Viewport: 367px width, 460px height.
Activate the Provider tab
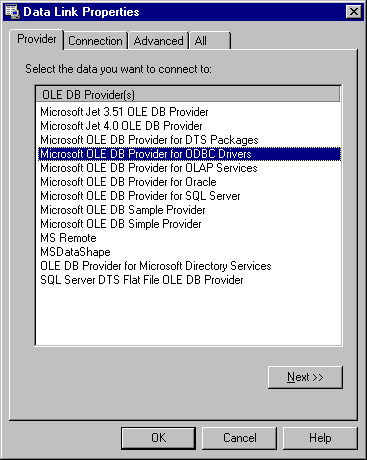point(37,39)
